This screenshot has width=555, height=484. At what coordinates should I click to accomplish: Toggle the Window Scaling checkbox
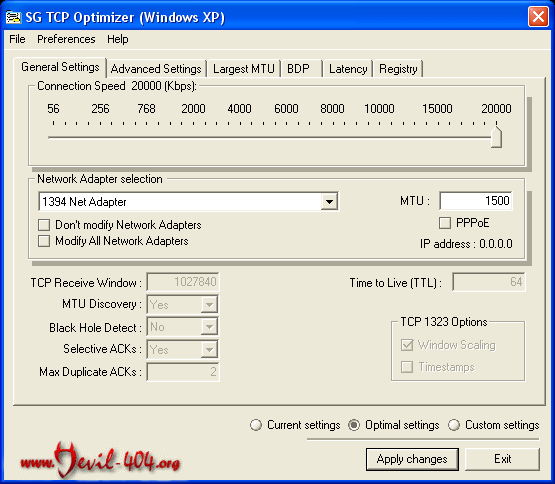point(407,345)
